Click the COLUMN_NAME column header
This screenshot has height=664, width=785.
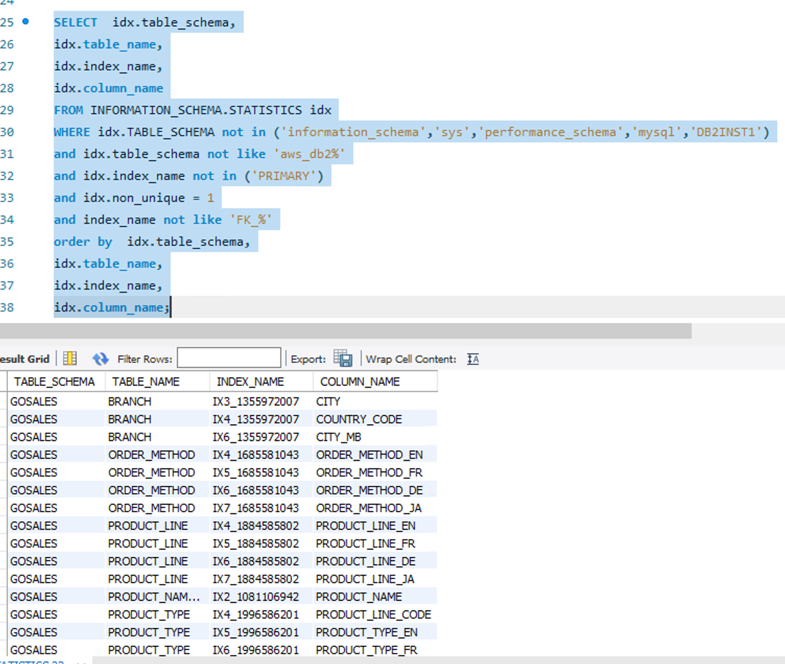pyautogui.click(x=358, y=381)
